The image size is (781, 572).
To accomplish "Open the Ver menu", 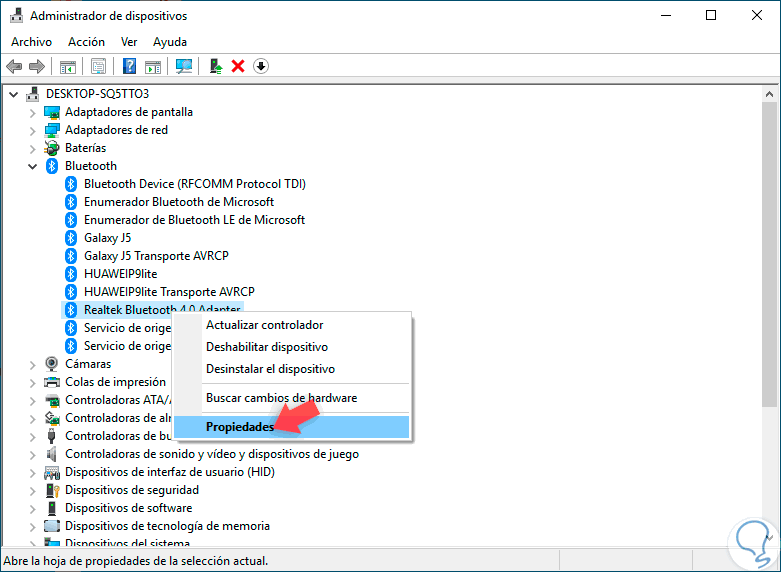I will (x=129, y=42).
